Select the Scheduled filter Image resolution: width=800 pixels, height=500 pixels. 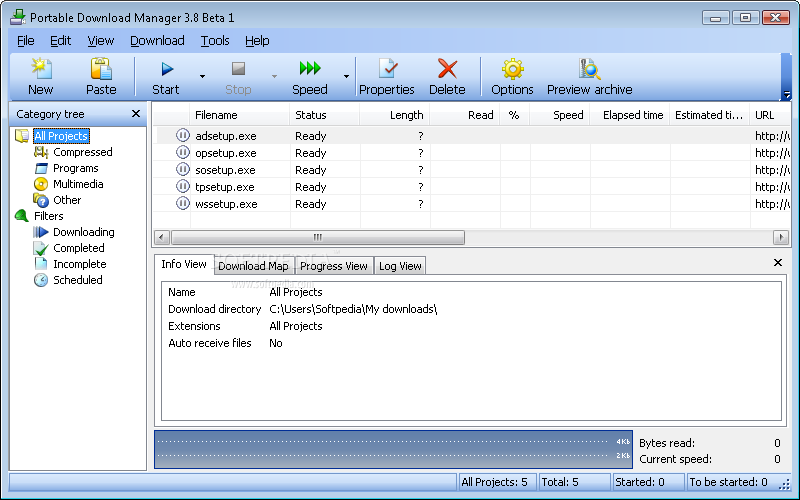(78, 280)
